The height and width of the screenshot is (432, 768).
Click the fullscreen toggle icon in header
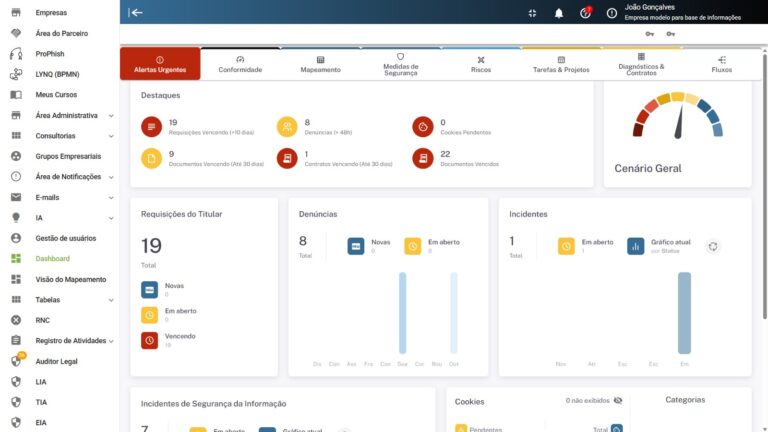532,12
